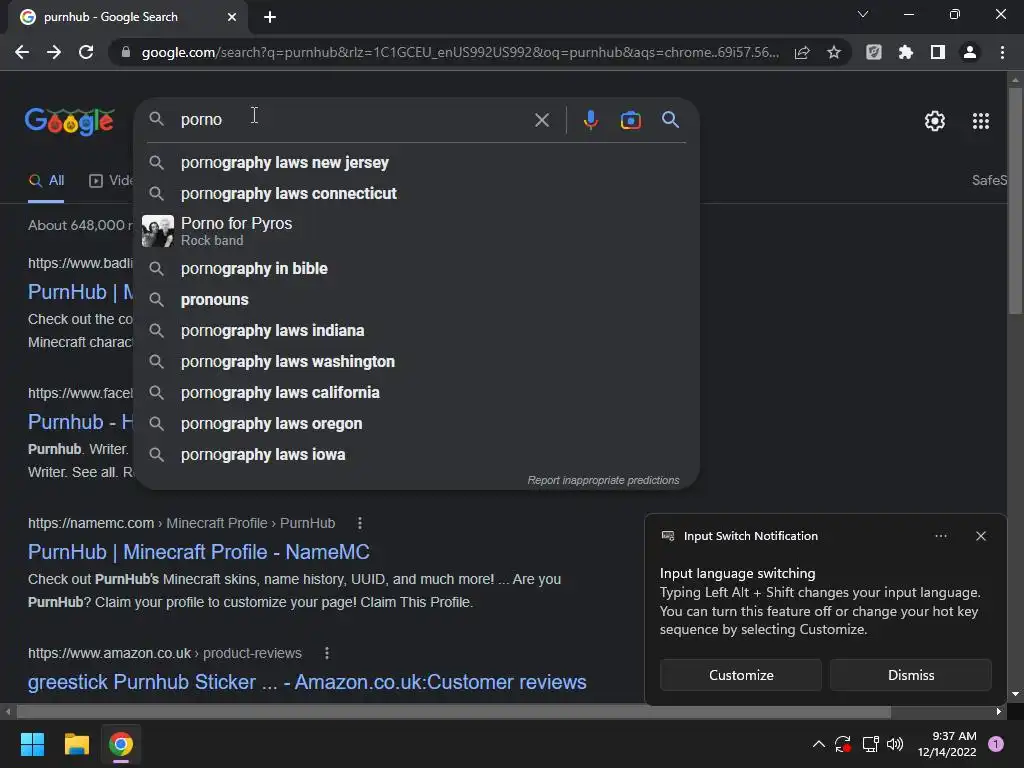Open Google quick settings gear
This screenshot has width=1024, height=768.
pyautogui.click(x=935, y=121)
